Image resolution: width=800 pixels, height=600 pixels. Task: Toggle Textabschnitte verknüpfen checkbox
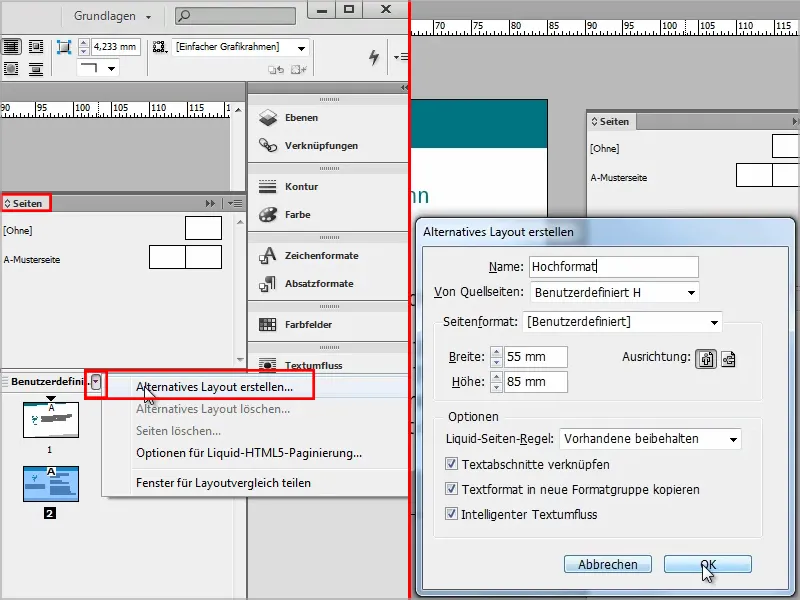pos(451,464)
